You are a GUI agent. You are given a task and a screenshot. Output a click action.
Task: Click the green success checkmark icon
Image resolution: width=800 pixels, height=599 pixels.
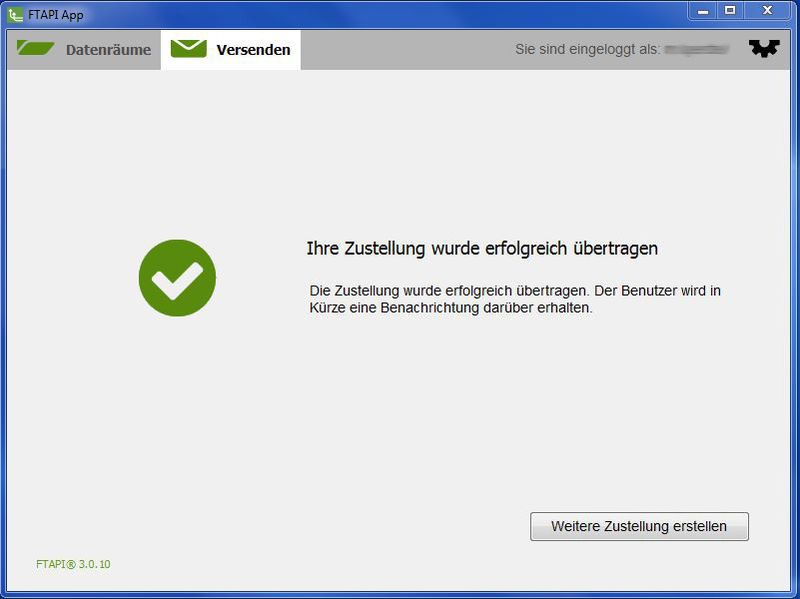coord(177,278)
